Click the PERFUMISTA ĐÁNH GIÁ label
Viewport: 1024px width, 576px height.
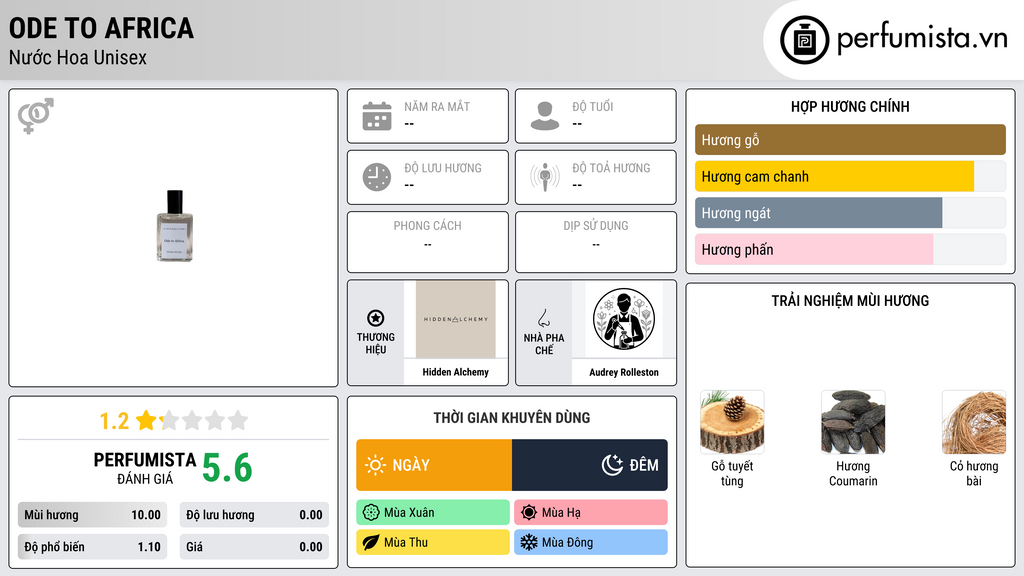tap(144, 468)
